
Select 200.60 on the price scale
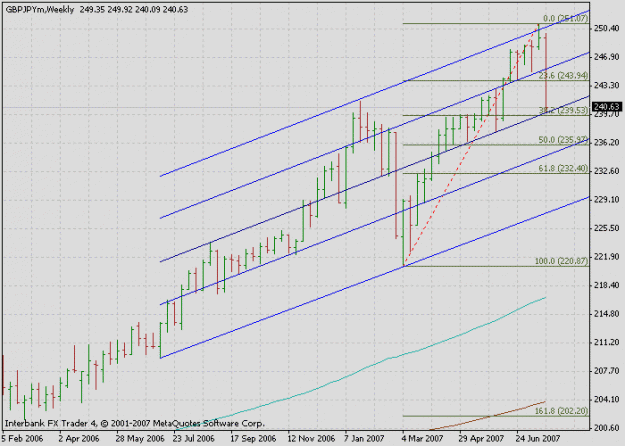tap(607, 428)
